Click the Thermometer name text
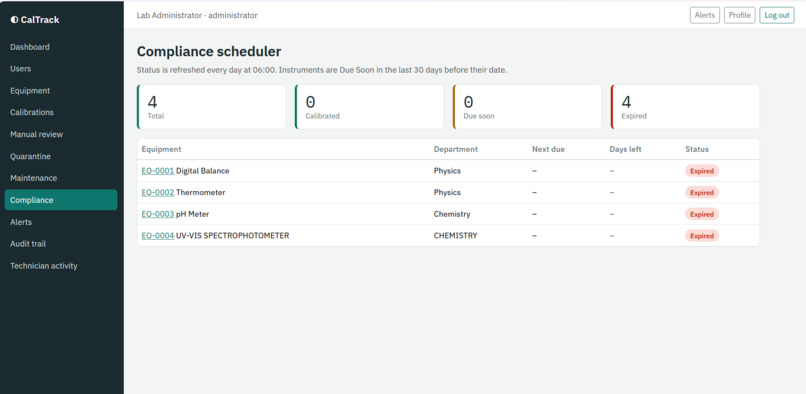 coord(200,192)
